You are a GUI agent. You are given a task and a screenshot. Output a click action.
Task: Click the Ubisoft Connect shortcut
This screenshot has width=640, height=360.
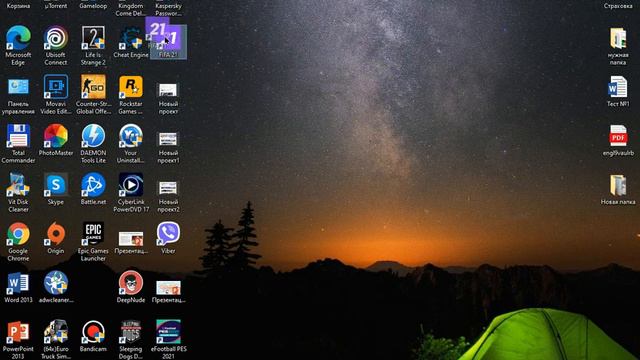coord(56,45)
